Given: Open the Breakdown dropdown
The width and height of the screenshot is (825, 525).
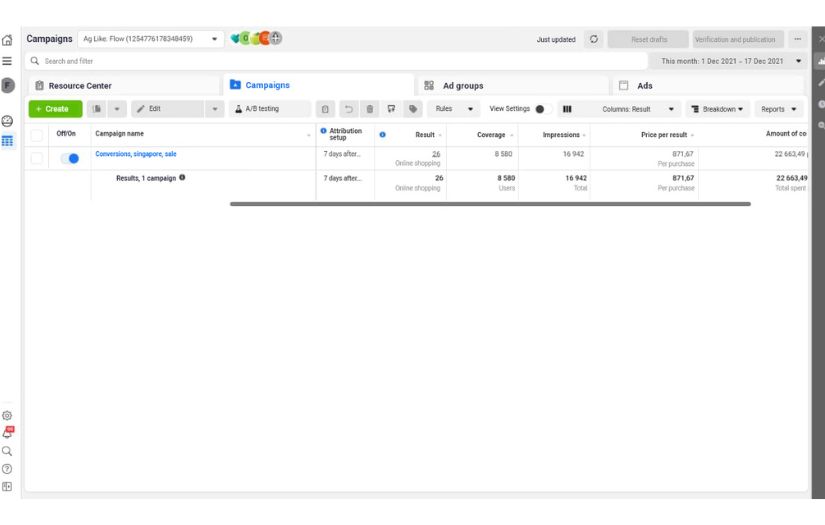Looking at the screenshot, I should 718,109.
